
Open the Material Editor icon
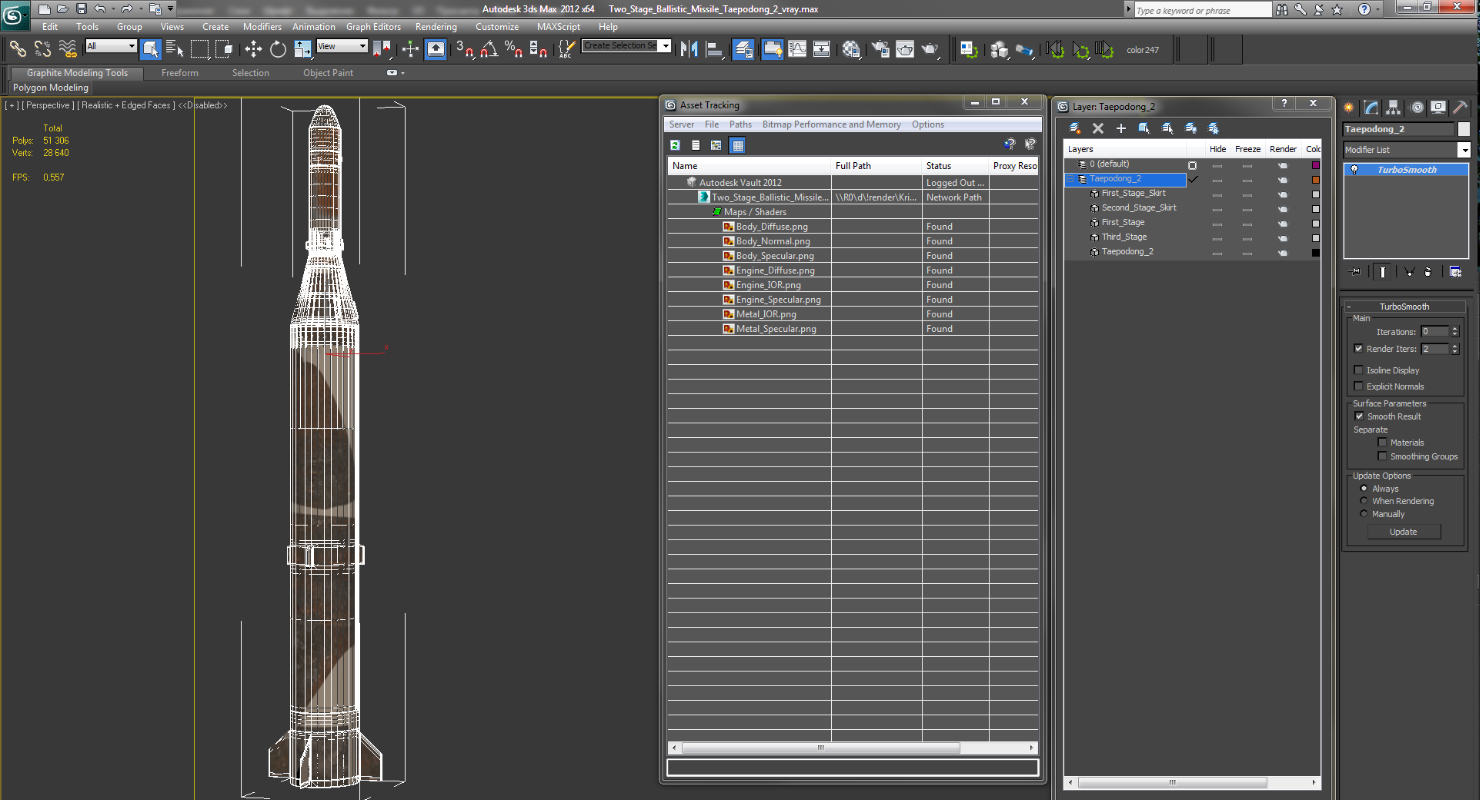pos(851,49)
